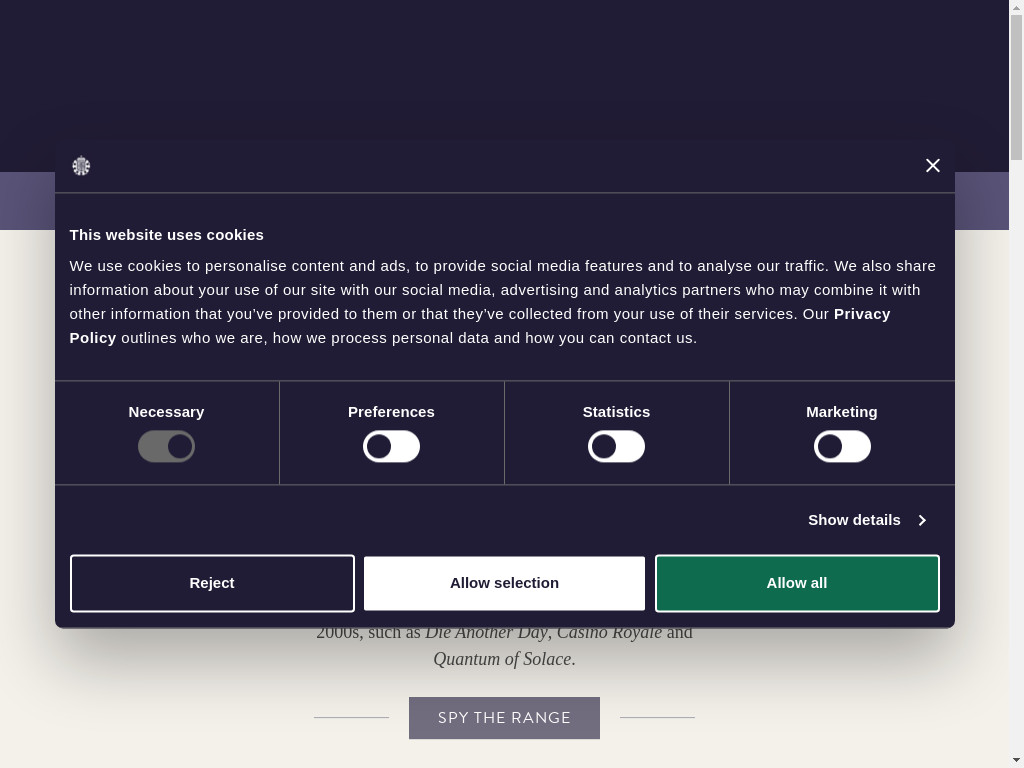
Task: Click the Marketing category label
Action: pyautogui.click(x=842, y=412)
